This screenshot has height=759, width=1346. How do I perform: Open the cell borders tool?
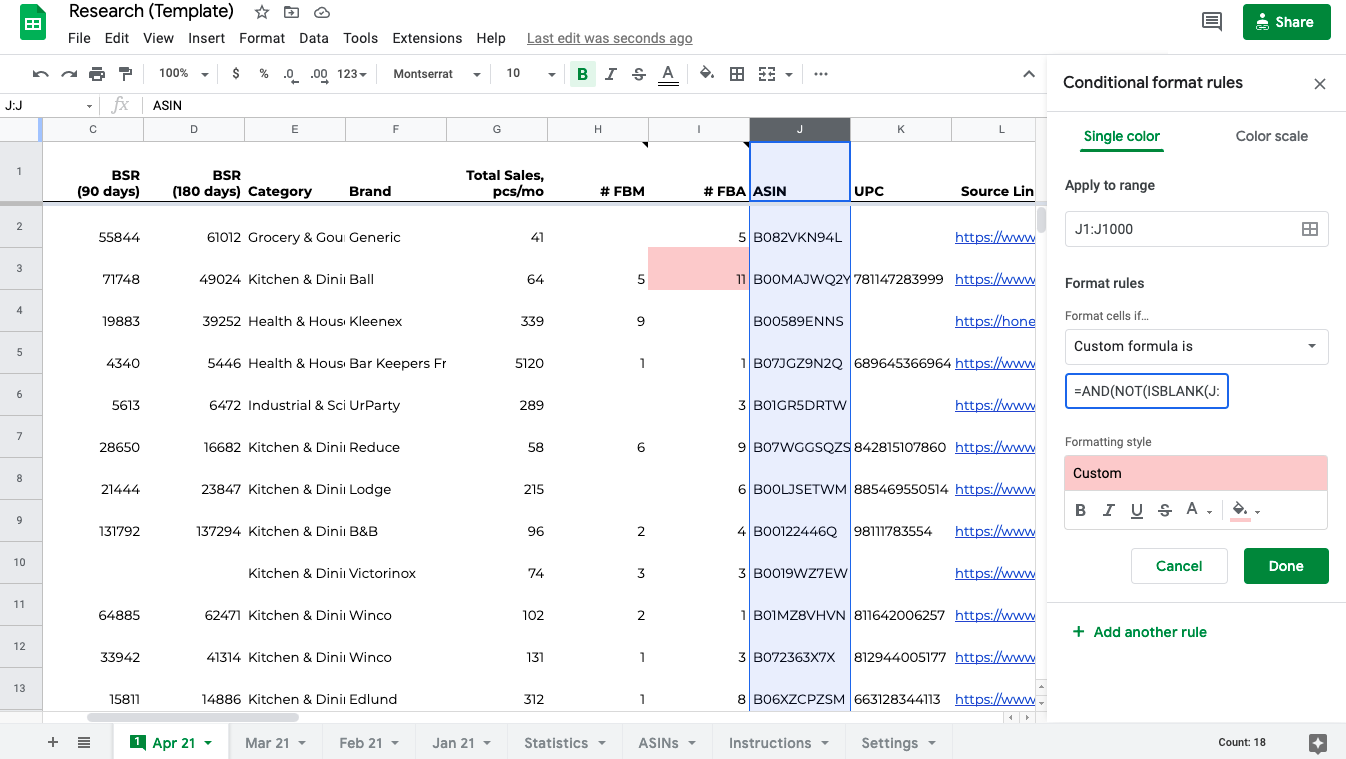tap(737, 74)
